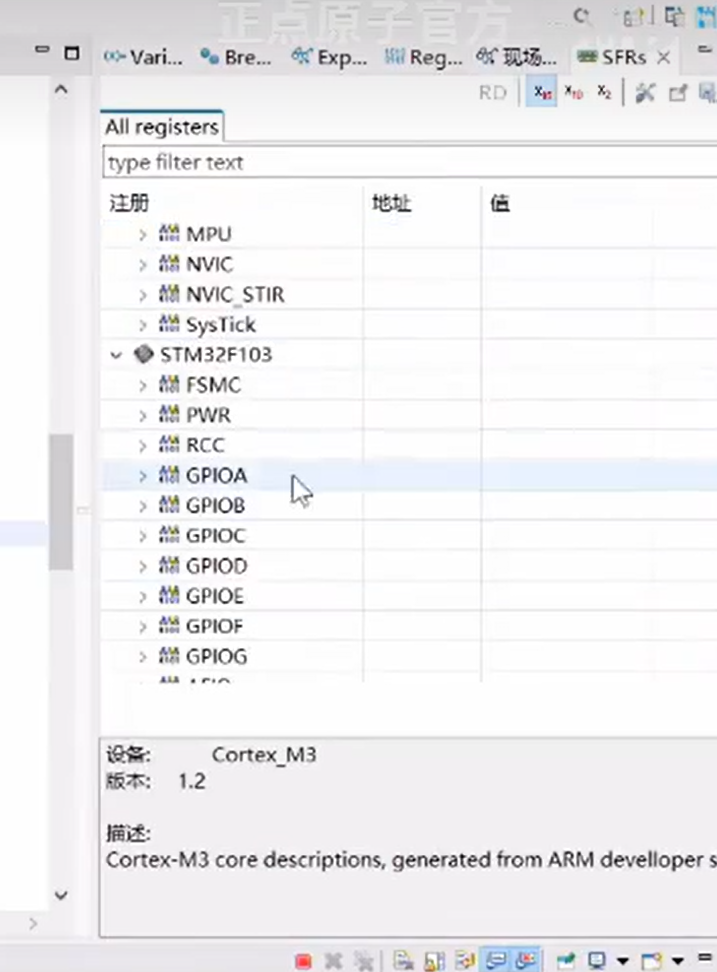The width and height of the screenshot is (717, 972).
Task: Click the monitor perspective icon in top toolbar
Action: (x=674, y=17)
